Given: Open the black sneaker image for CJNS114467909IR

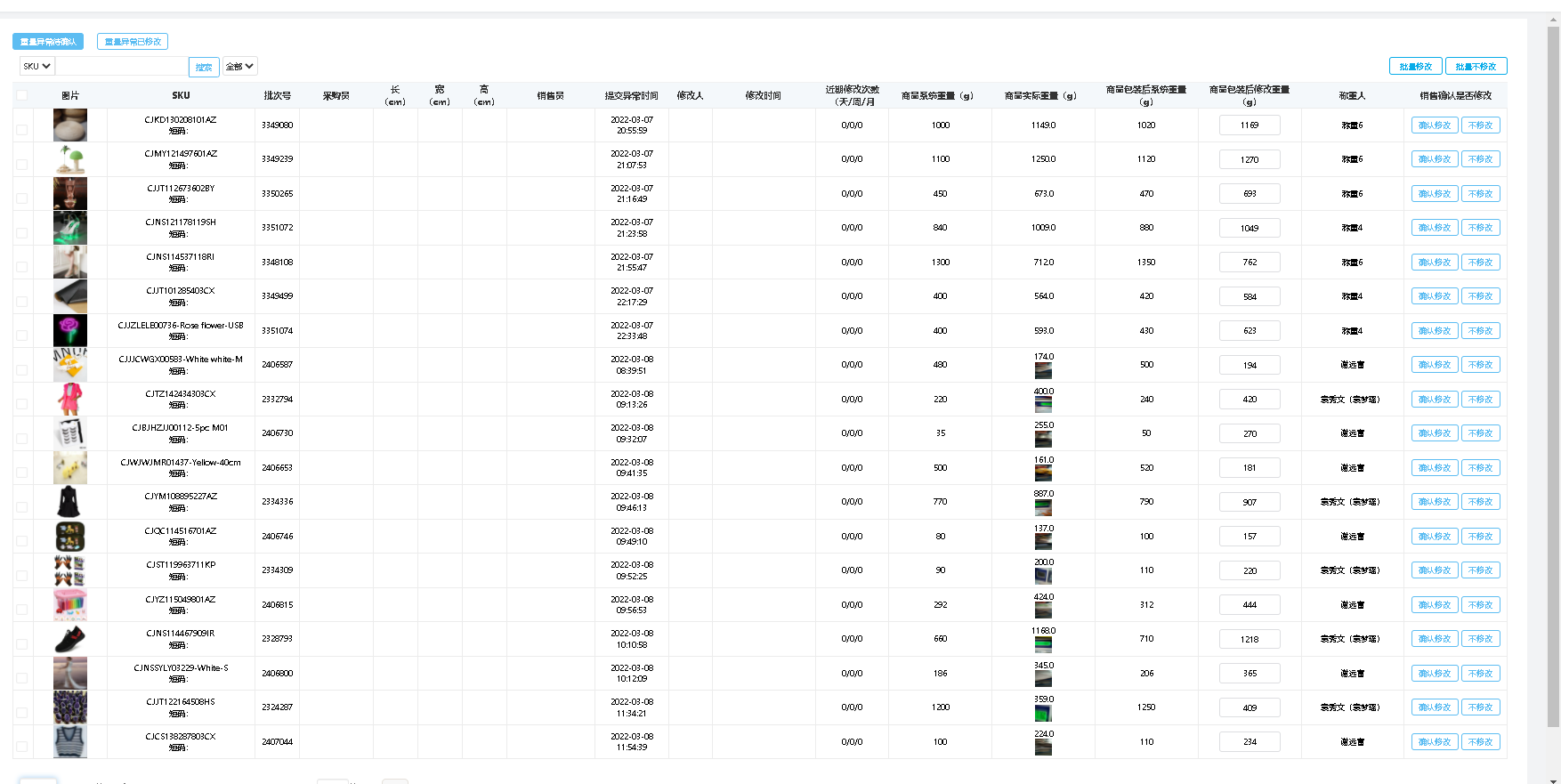Looking at the screenshot, I should [x=70, y=639].
